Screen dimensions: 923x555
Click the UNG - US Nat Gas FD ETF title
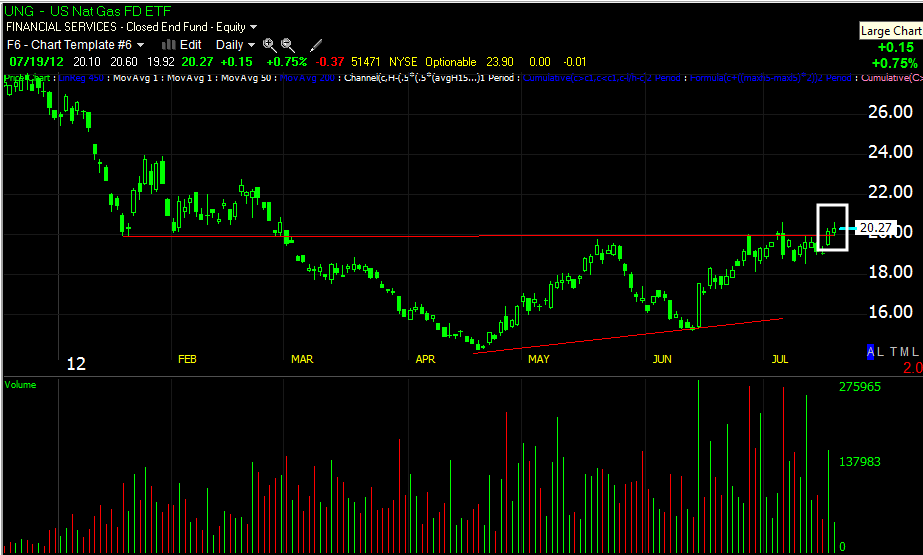(88, 11)
